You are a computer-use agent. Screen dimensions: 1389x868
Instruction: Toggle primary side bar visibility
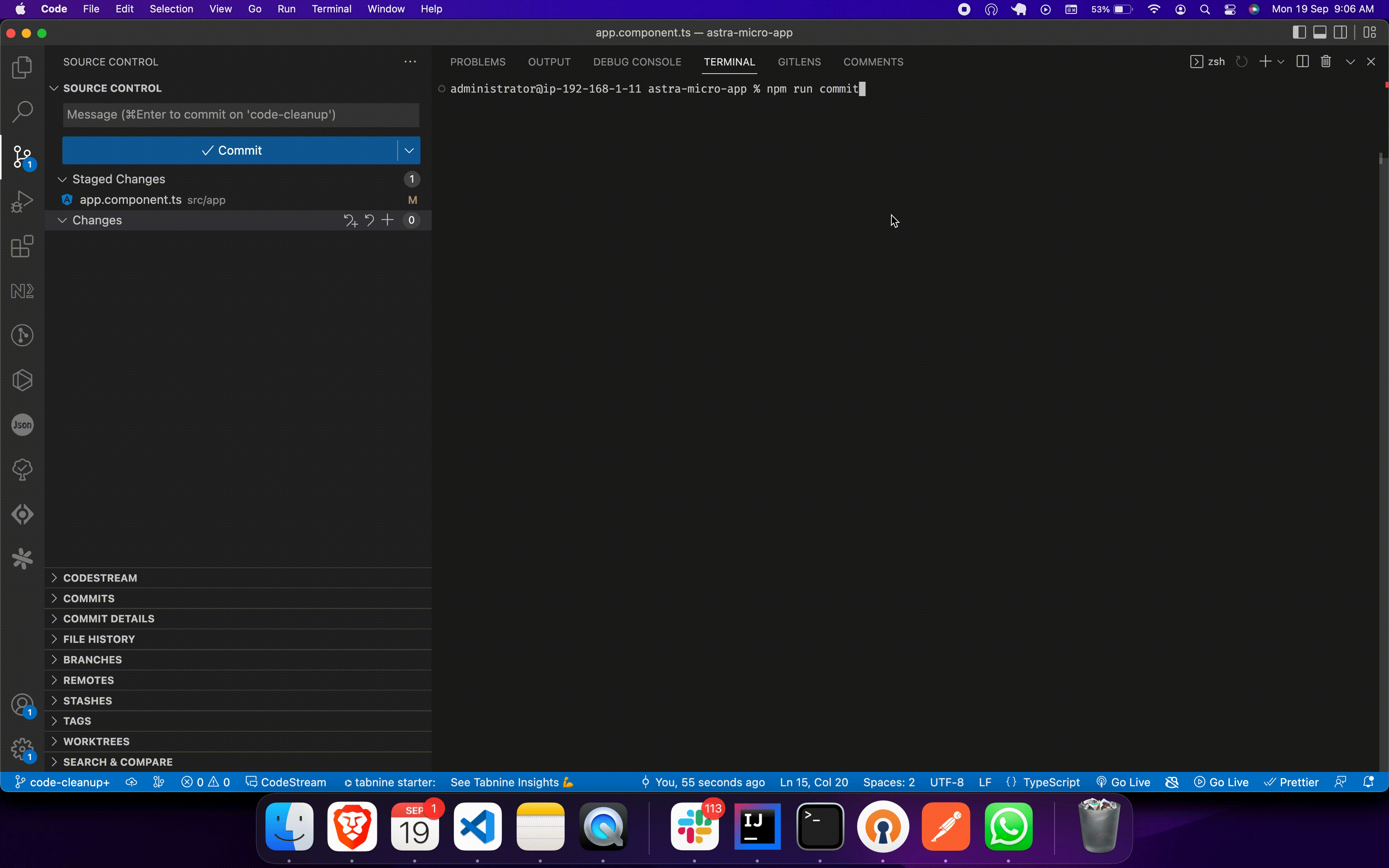coord(1299,32)
